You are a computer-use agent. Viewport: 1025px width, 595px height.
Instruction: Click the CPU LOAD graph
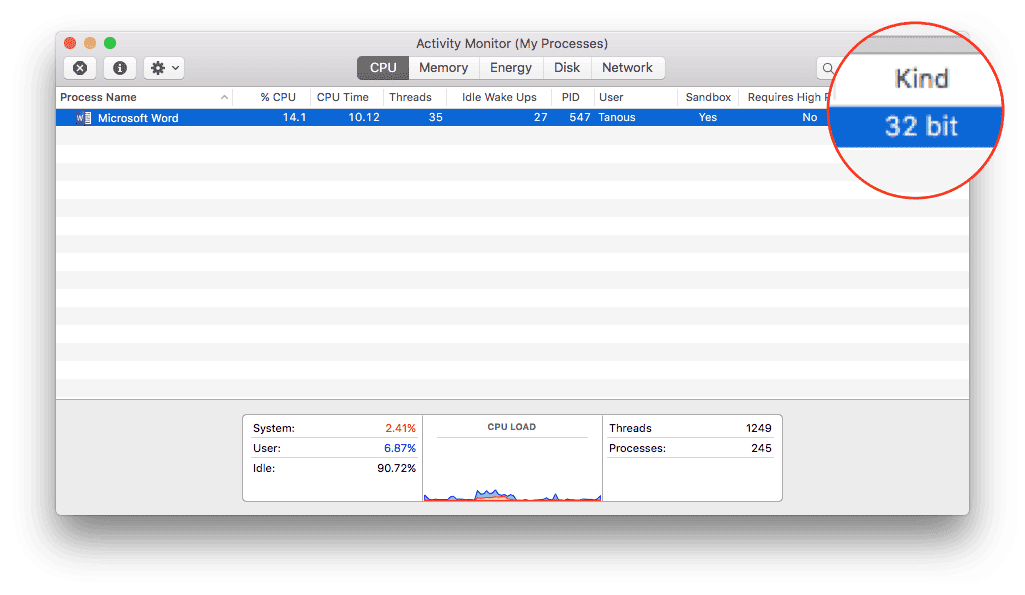pos(512,458)
